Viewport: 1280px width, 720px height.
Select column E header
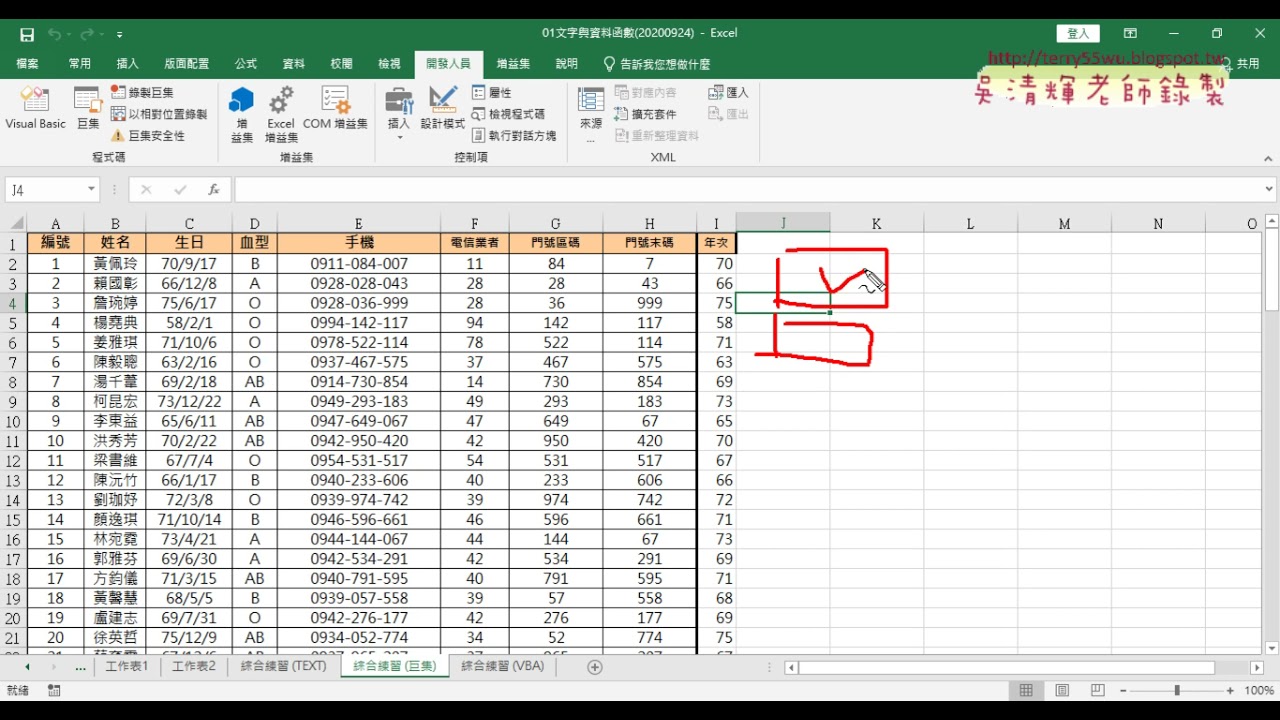(358, 224)
